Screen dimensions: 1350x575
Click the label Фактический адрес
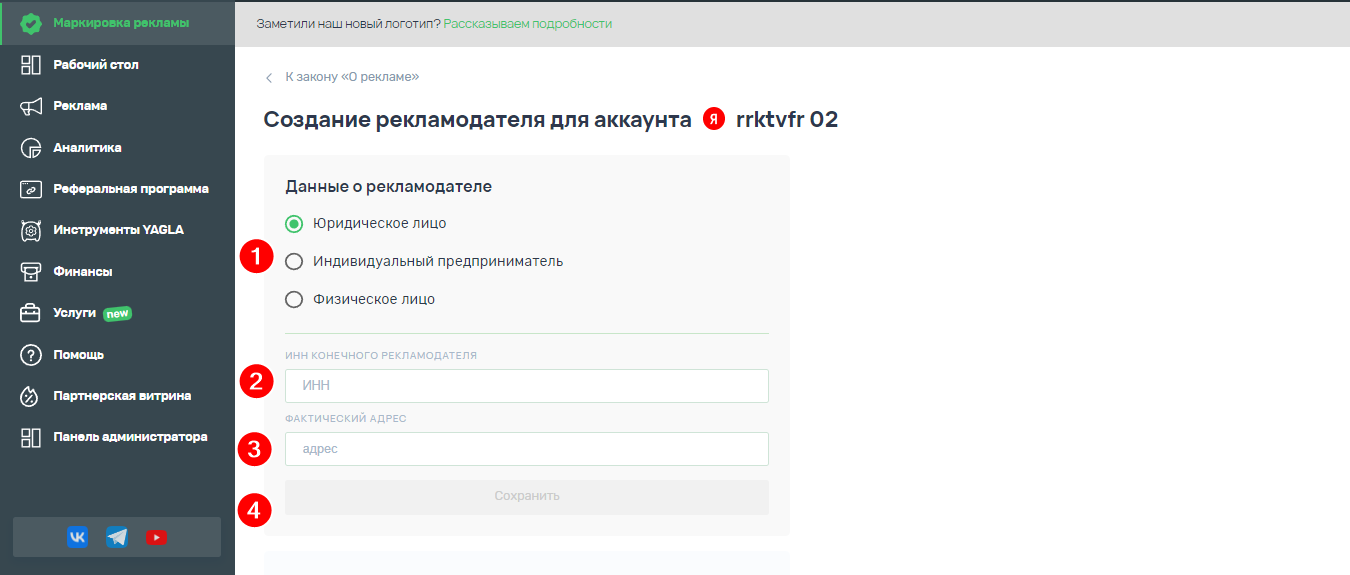346,419
